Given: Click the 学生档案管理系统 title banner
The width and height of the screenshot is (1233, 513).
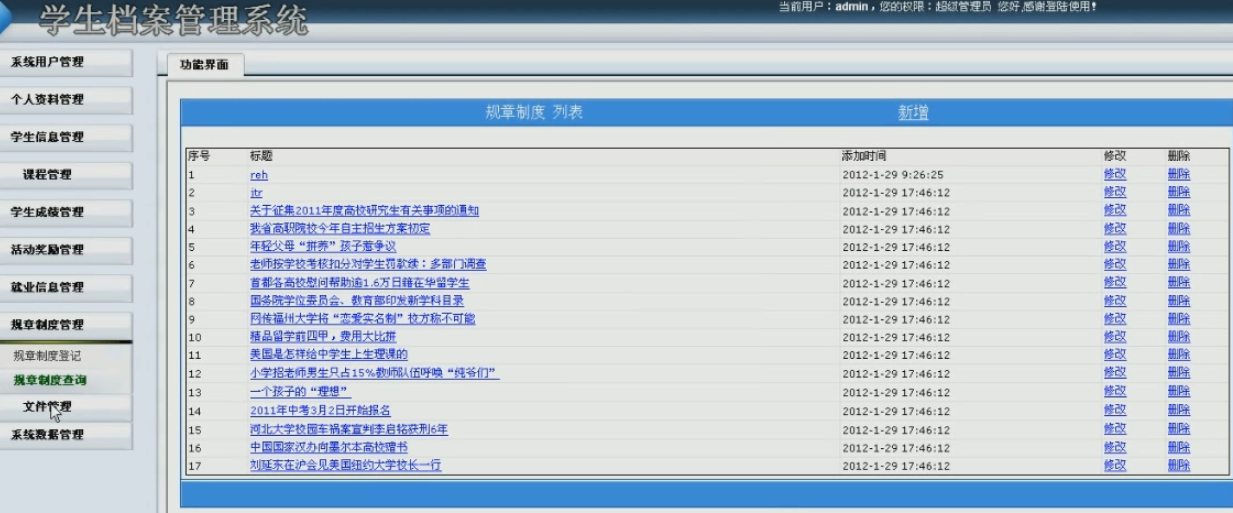Looking at the screenshot, I should pos(173,21).
